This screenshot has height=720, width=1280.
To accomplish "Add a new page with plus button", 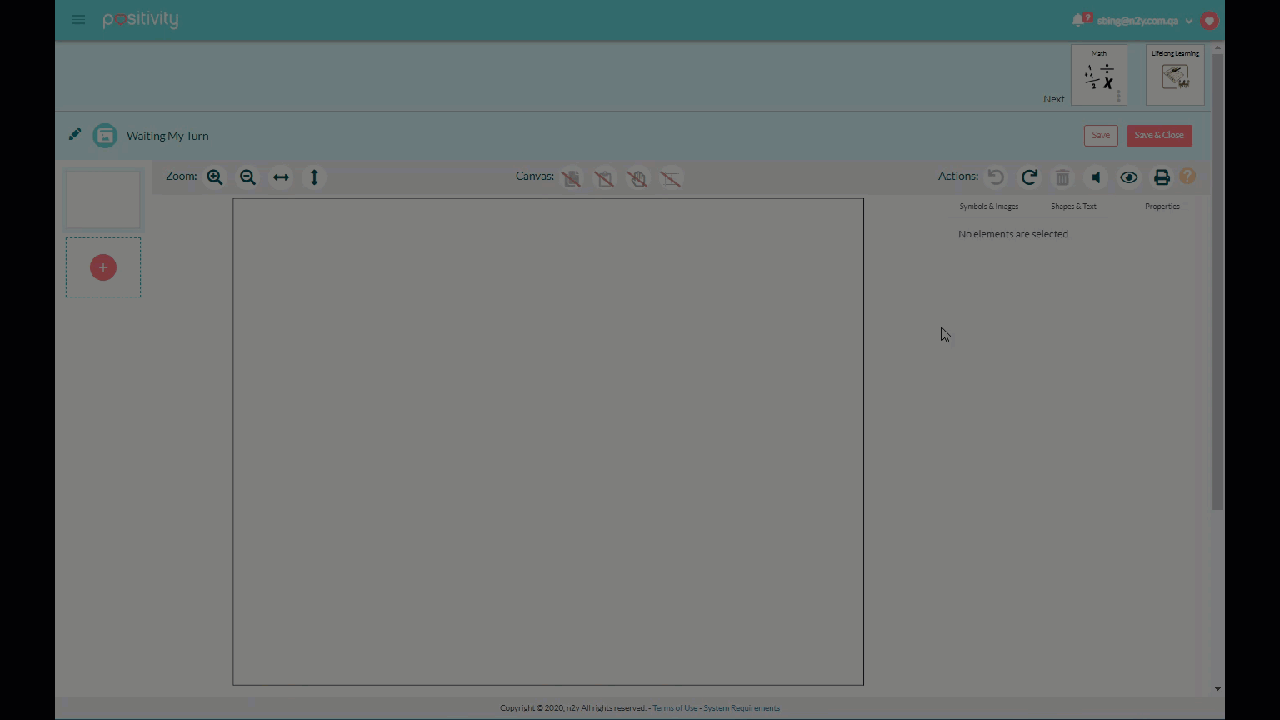I will 103,267.
